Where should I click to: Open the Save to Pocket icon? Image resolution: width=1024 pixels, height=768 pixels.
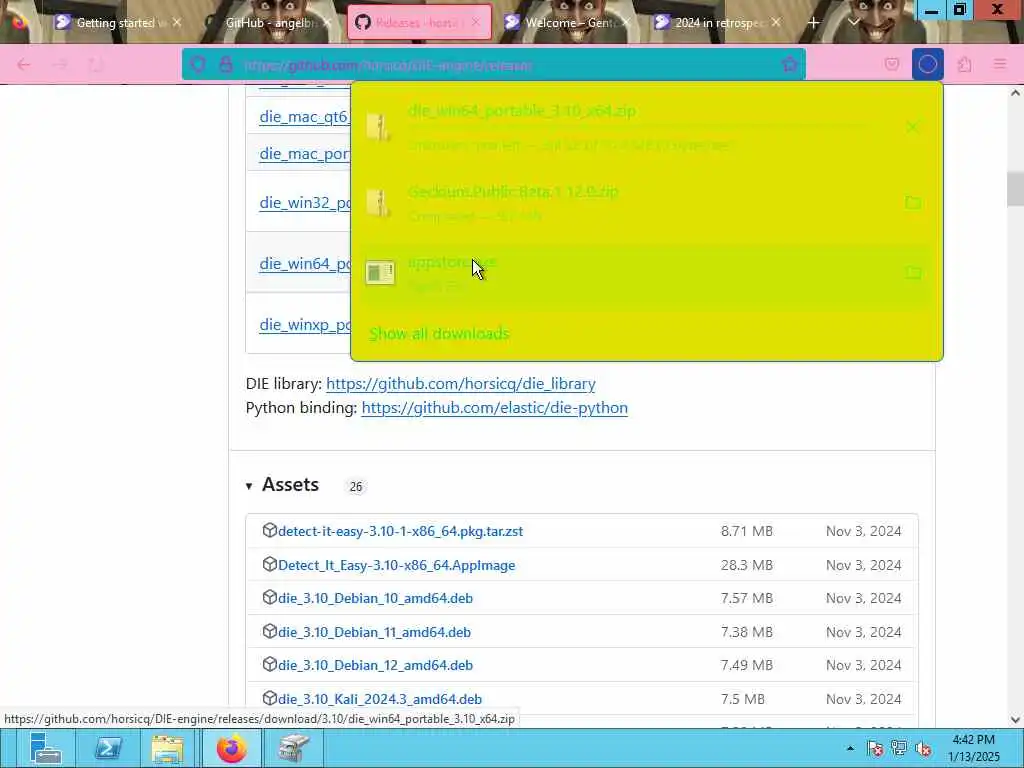pyautogui.click(x=891, y=65)
